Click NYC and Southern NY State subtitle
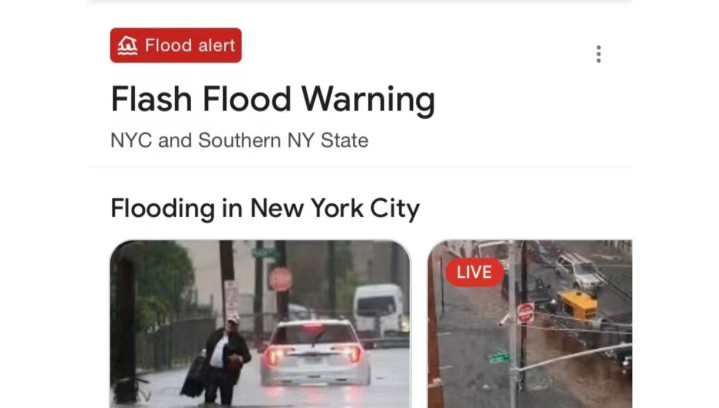Image resolution: width=719 pixels, height=408 pixels. click(239, 140)
